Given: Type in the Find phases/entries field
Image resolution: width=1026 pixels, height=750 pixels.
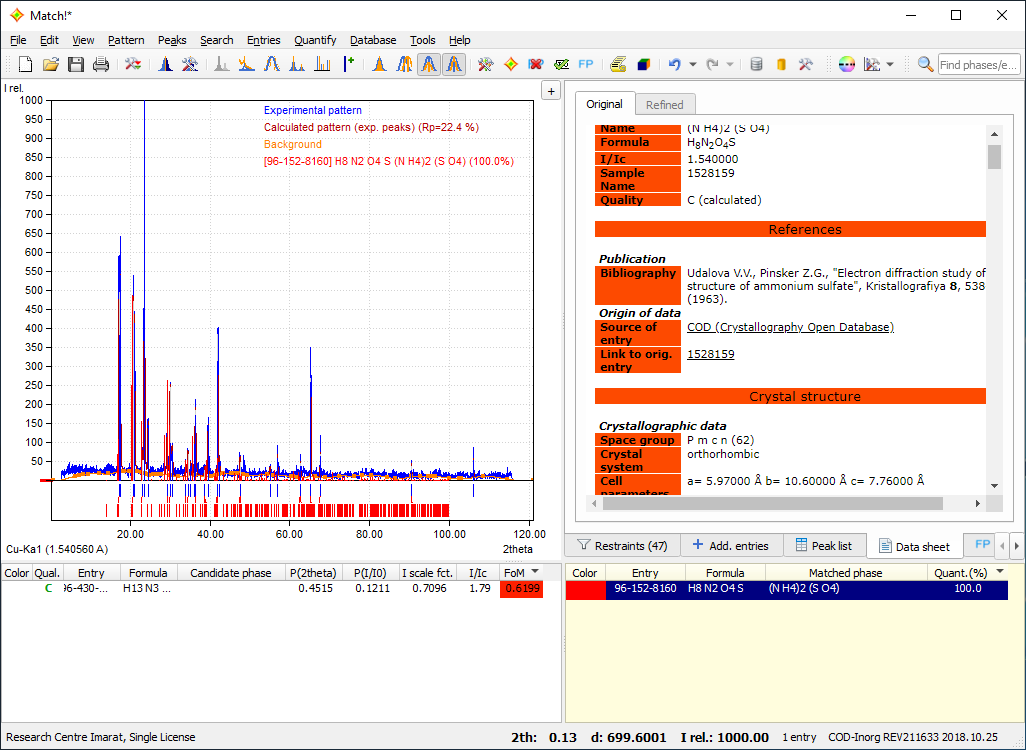Looking at the screenshot, I should (x=978, y=65).
